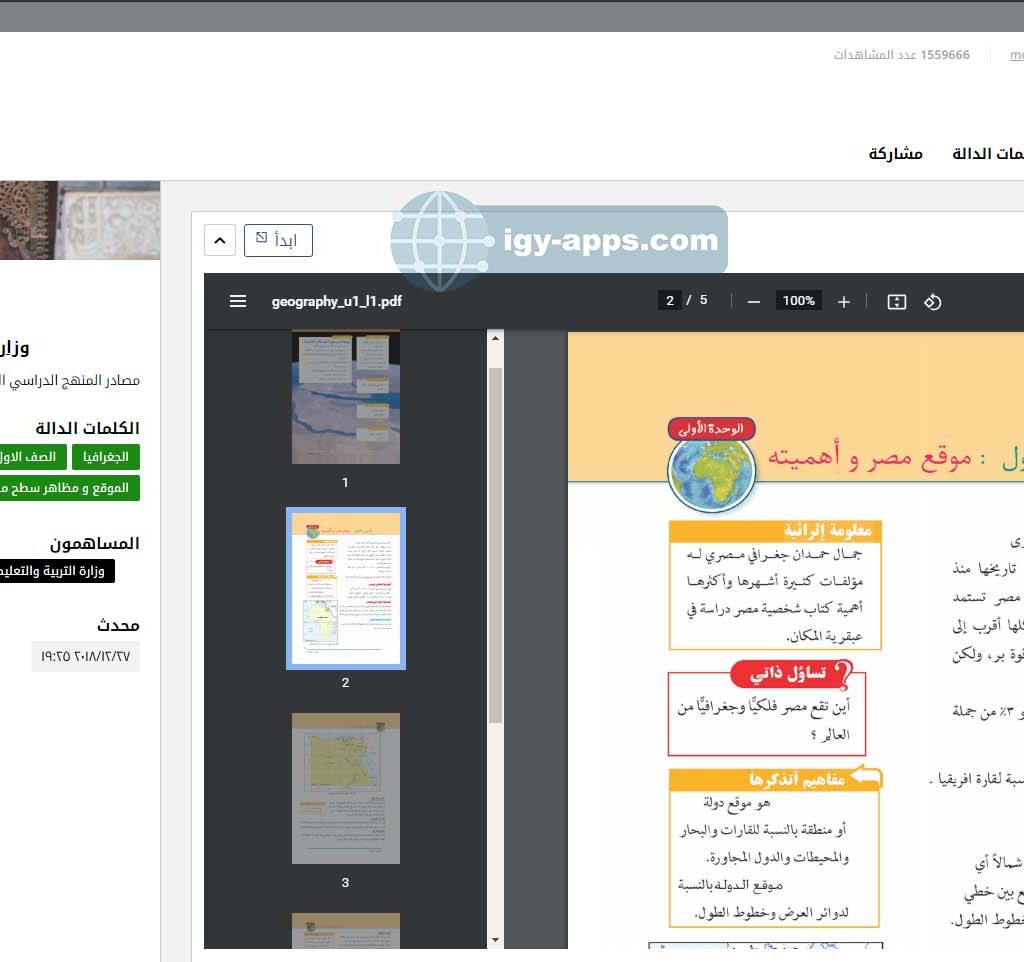Open the الكلمات الدالة tab
Image resolution: width=1024 pixels, height=962 pixels.
(x=988, y=153)
